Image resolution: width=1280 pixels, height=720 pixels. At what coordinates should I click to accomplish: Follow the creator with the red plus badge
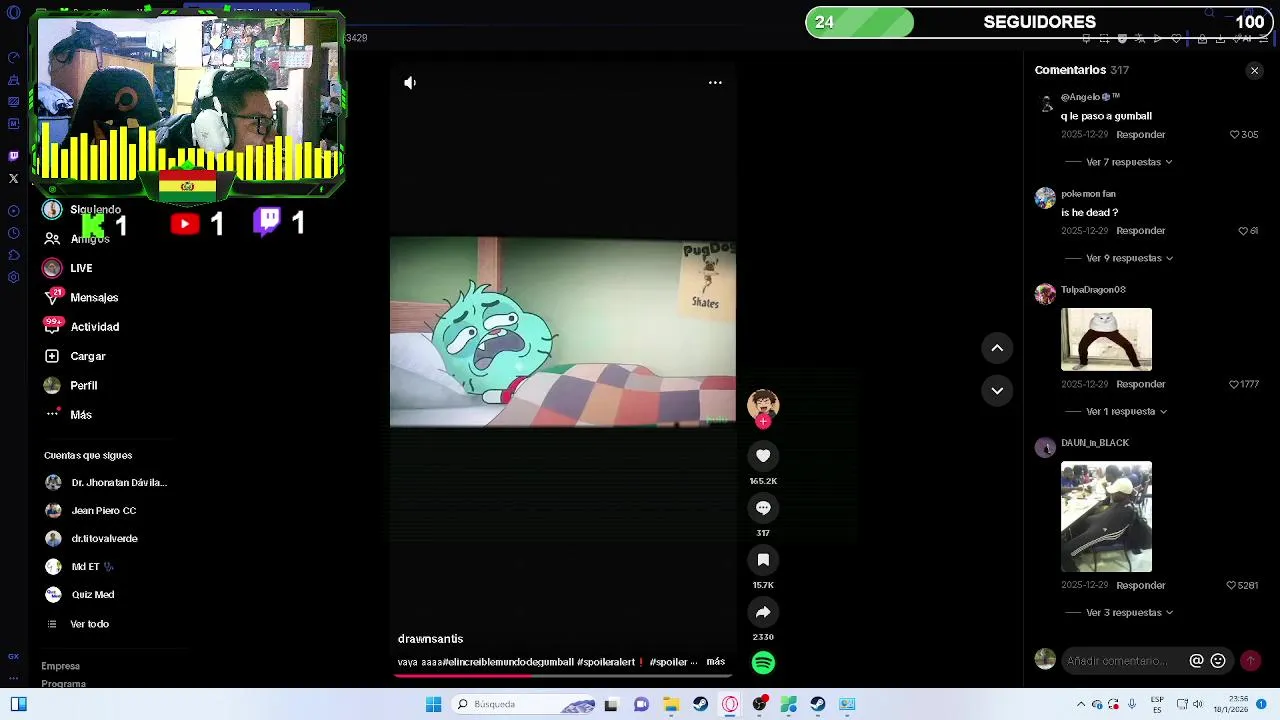pos(763,422)
